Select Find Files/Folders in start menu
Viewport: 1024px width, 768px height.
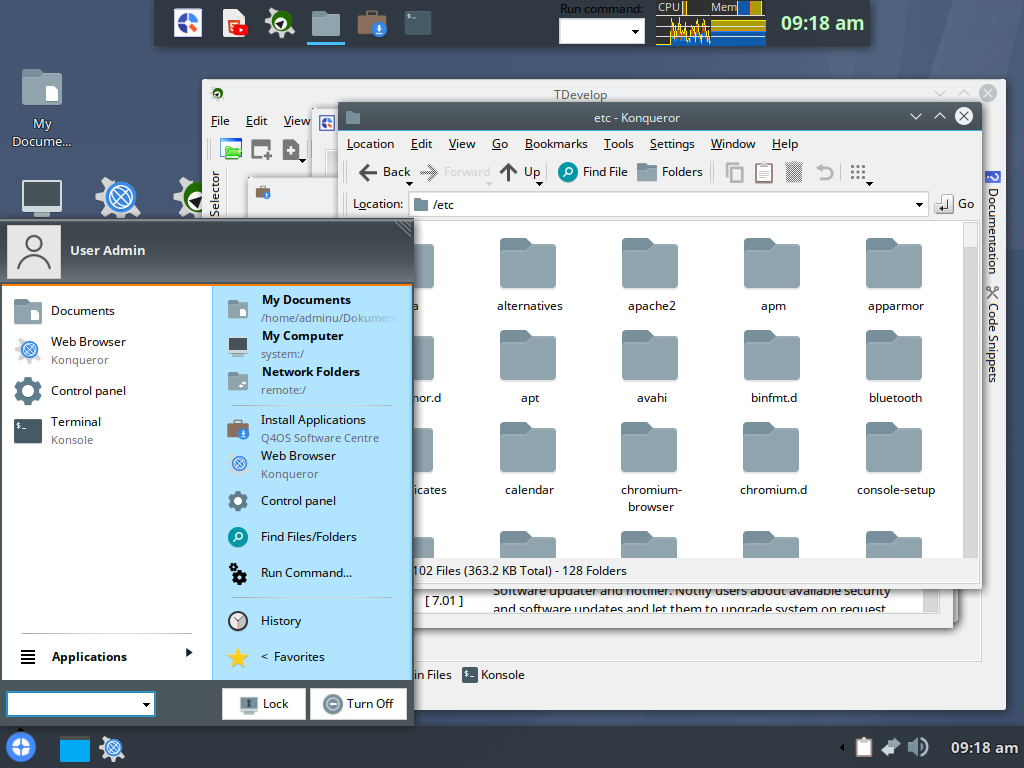pyautogui.click(x=308, y=537)
